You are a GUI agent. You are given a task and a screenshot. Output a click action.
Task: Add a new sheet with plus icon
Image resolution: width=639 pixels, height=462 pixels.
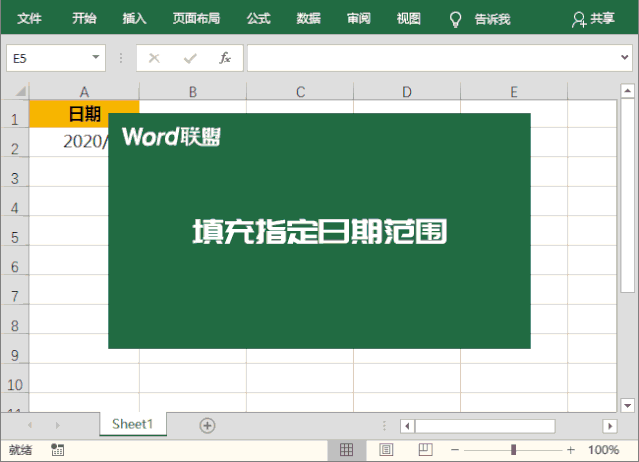click(207, 425)
